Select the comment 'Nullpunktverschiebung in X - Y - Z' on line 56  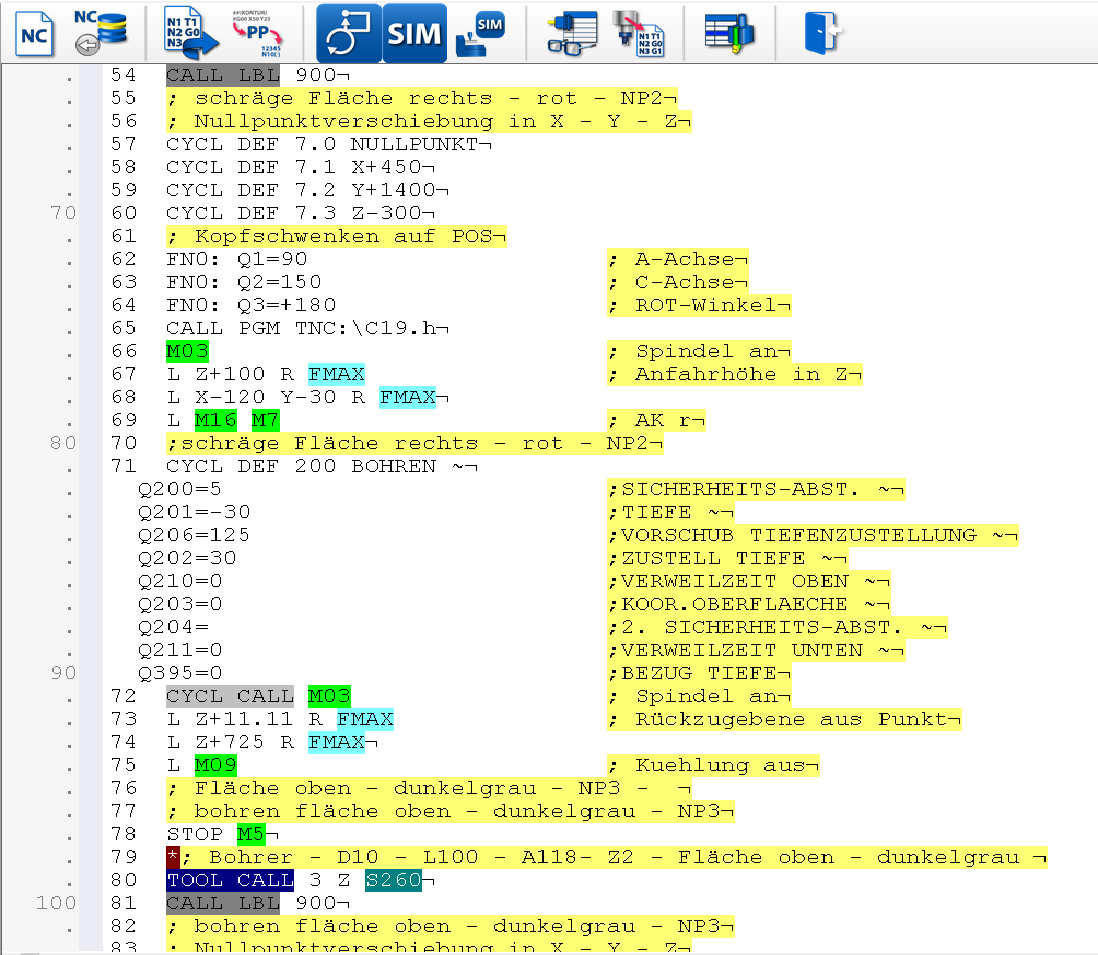(x=429, y=121)
